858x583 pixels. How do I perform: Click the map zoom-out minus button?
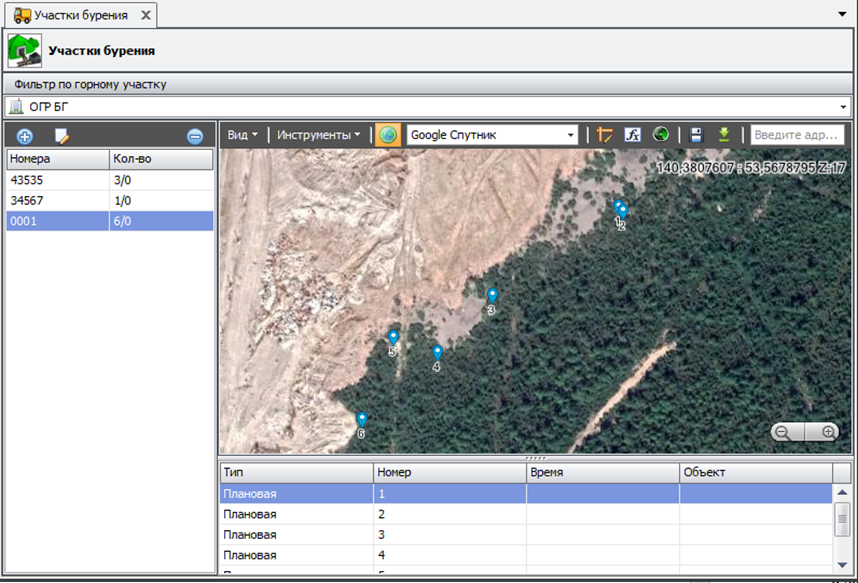pos(782,432)
